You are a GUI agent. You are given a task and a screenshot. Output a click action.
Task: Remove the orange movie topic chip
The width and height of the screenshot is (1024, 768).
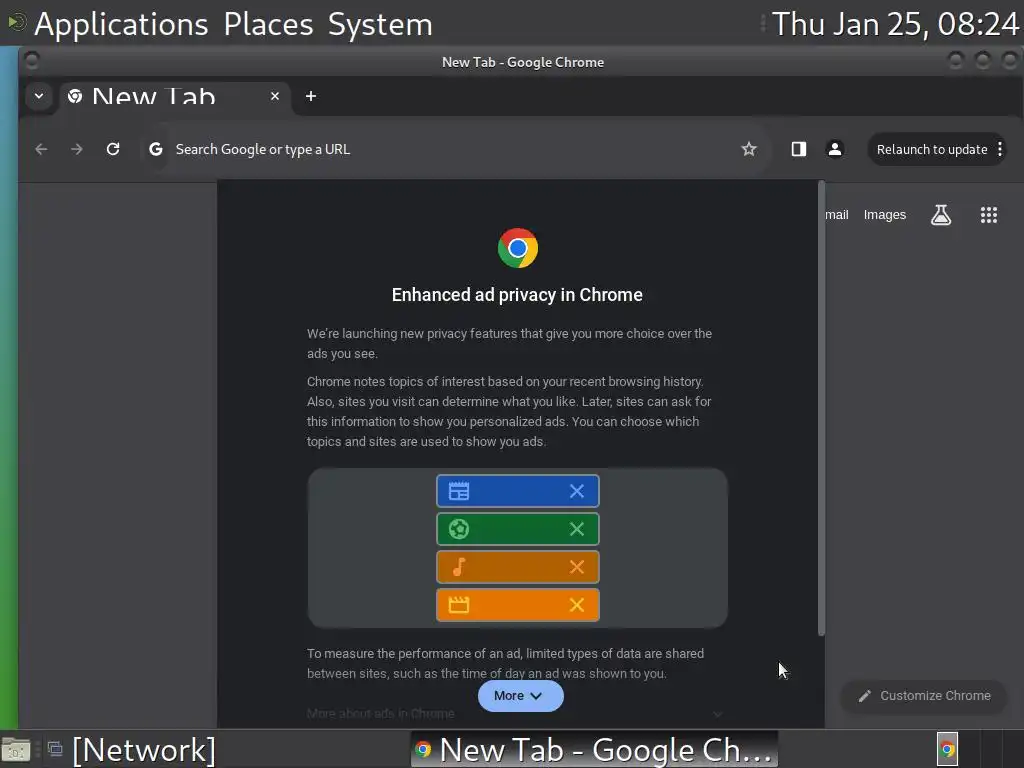tap(577, 605)
